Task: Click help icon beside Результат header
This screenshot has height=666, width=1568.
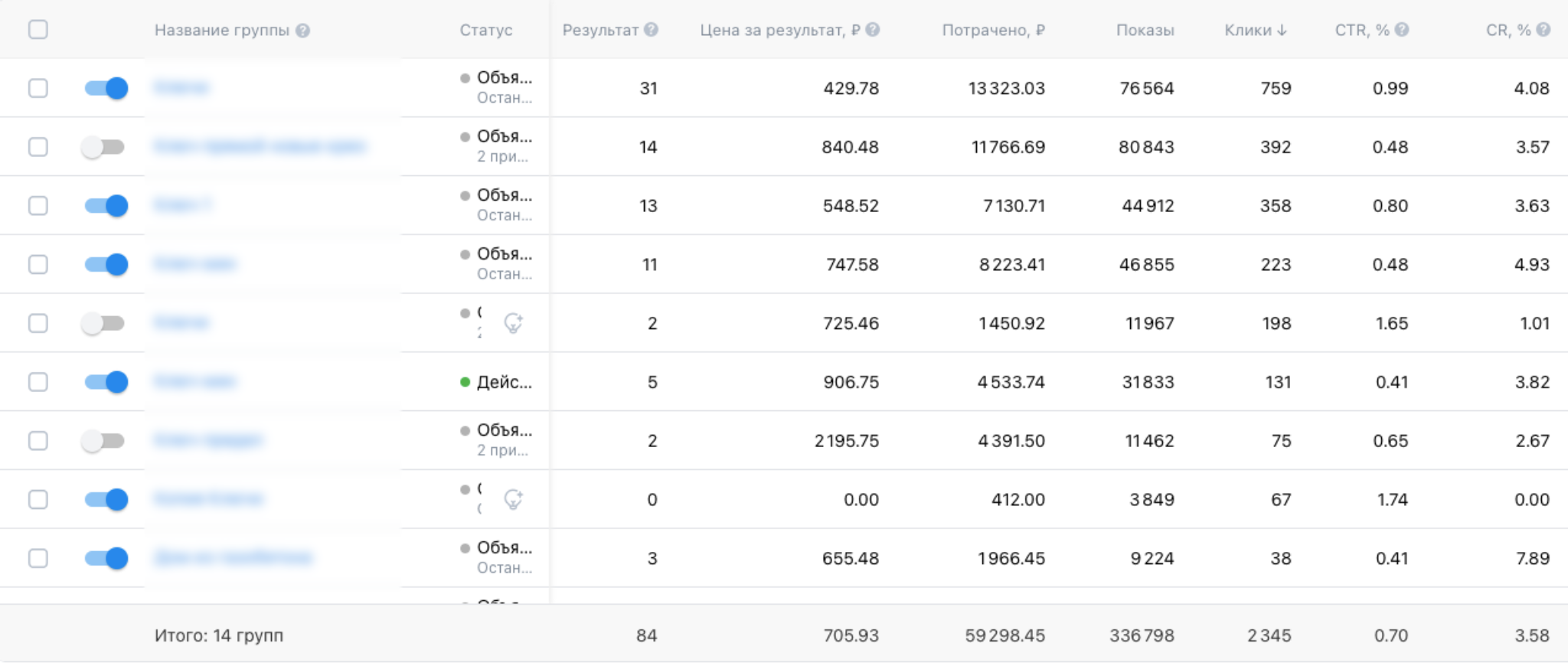Action: point(651,30)
